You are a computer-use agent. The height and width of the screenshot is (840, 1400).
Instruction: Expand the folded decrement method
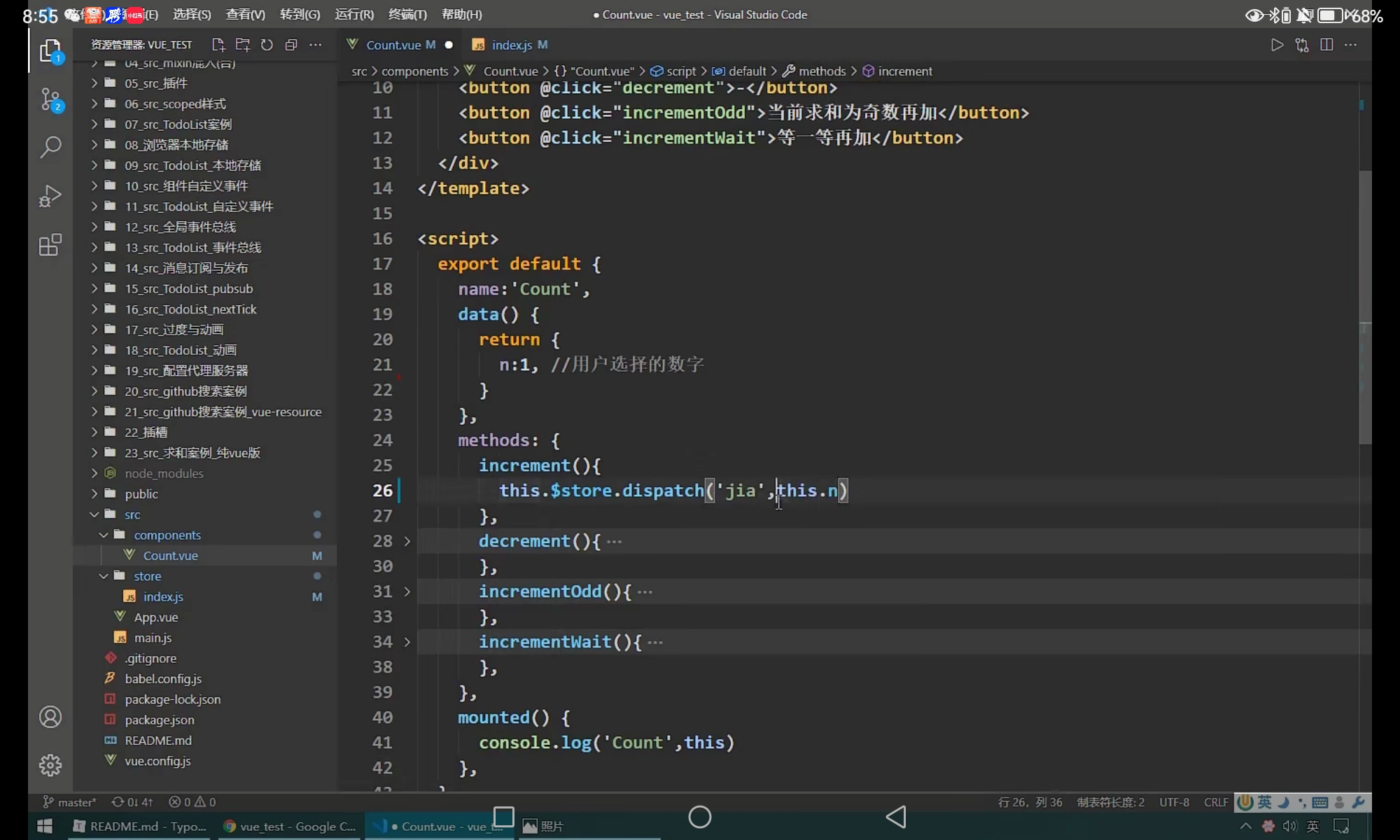(407, 541)
